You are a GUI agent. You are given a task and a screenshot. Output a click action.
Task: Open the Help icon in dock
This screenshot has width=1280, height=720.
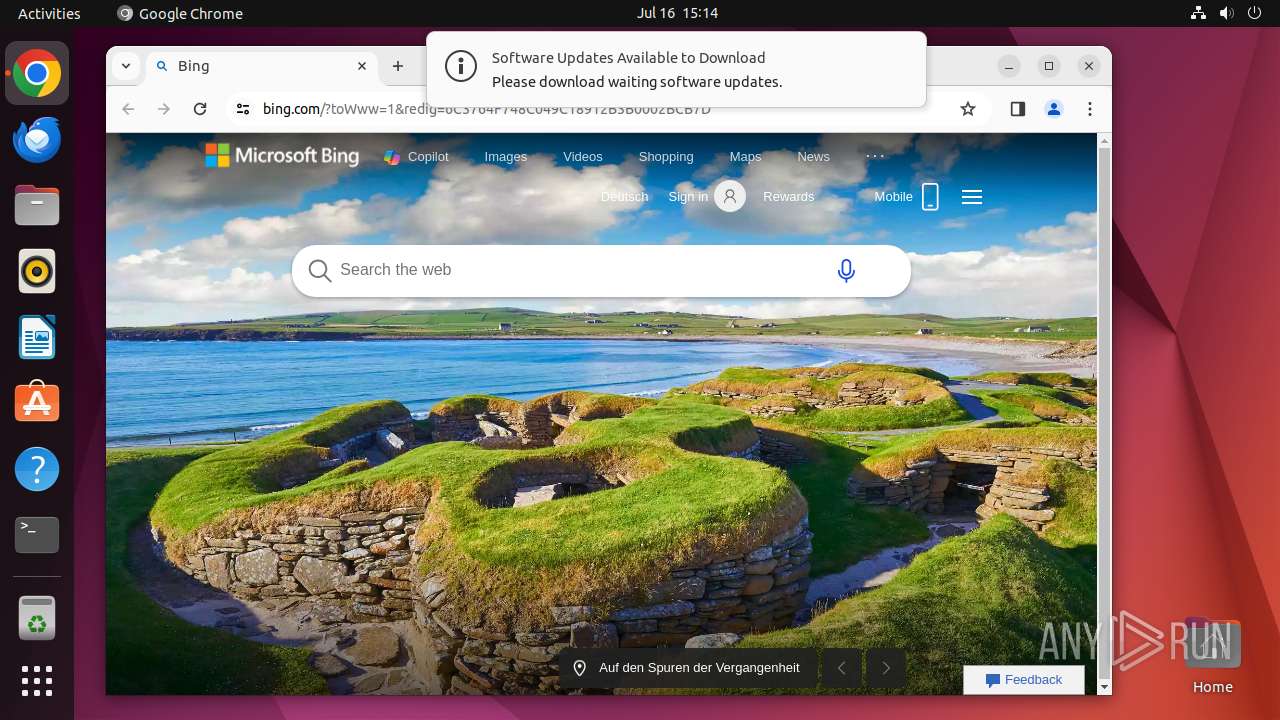(37, 469)
